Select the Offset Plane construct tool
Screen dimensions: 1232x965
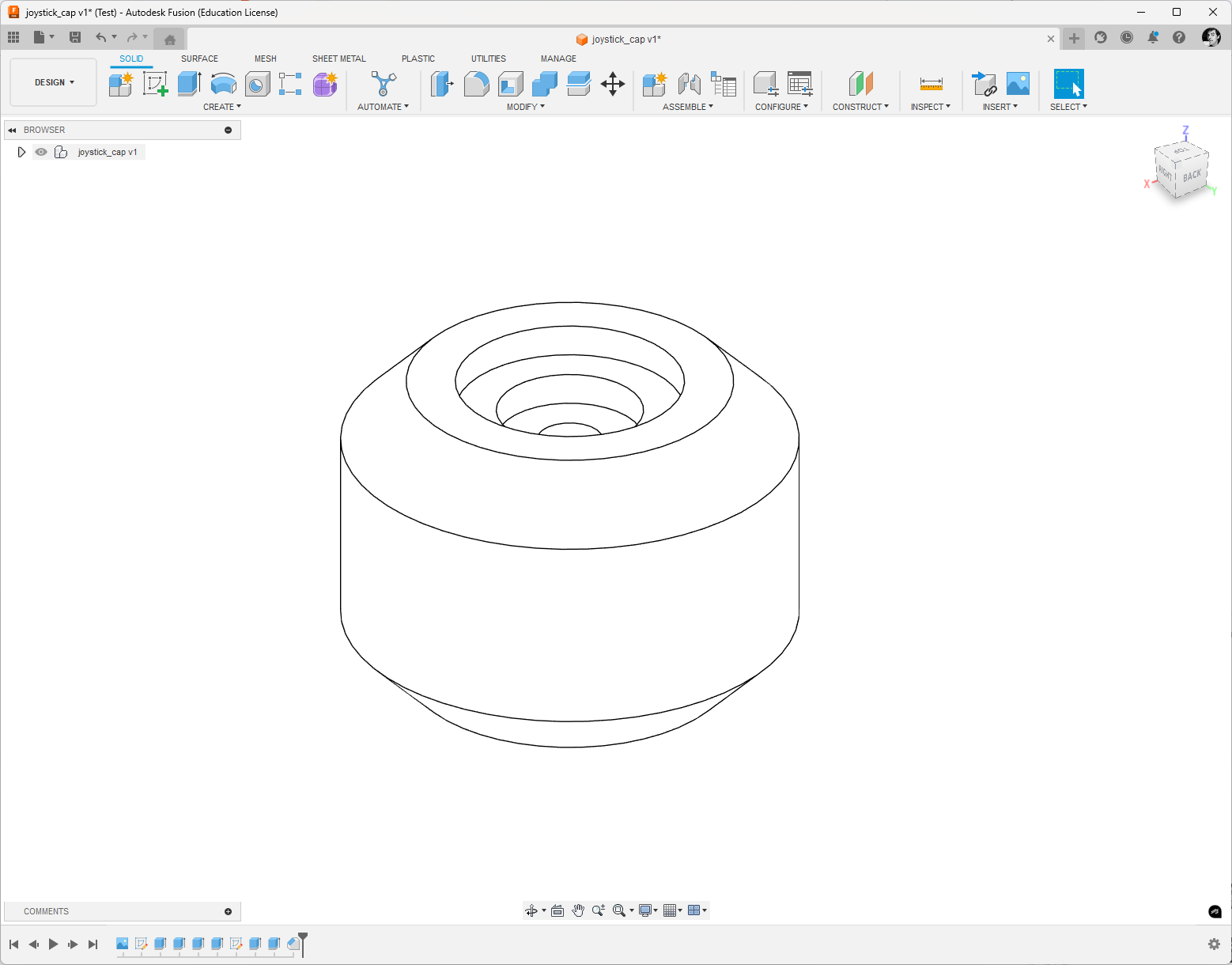pos(860,84)
